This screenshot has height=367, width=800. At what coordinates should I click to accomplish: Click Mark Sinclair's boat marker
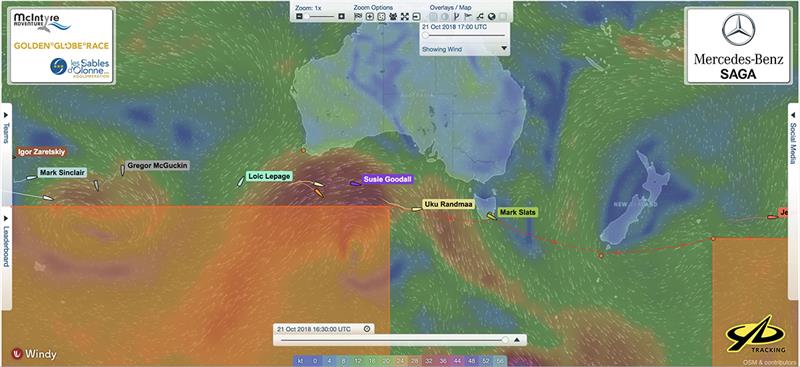tap(32, 178)
